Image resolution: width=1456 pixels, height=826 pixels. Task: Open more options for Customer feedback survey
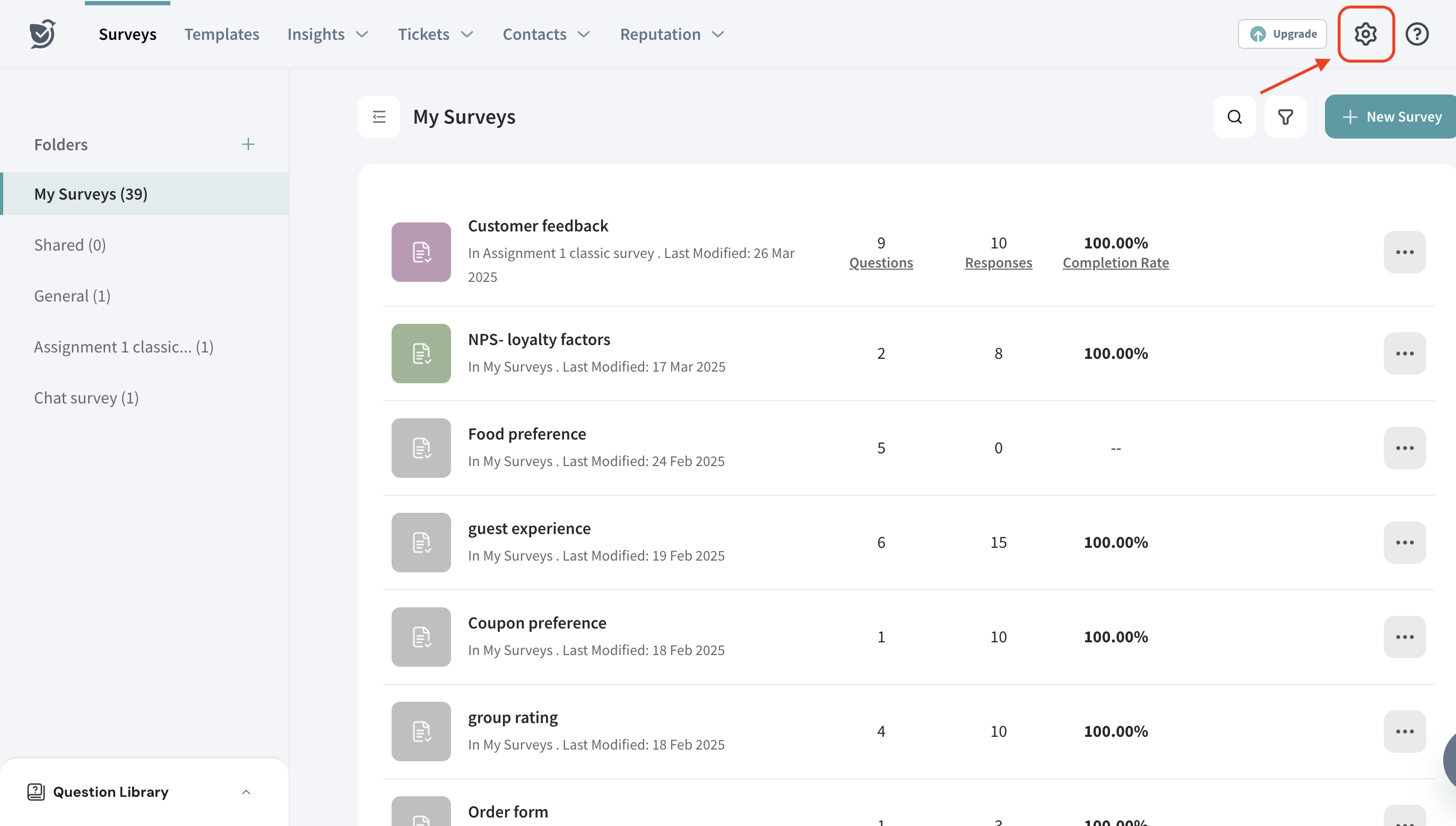tap(1405, 252)
